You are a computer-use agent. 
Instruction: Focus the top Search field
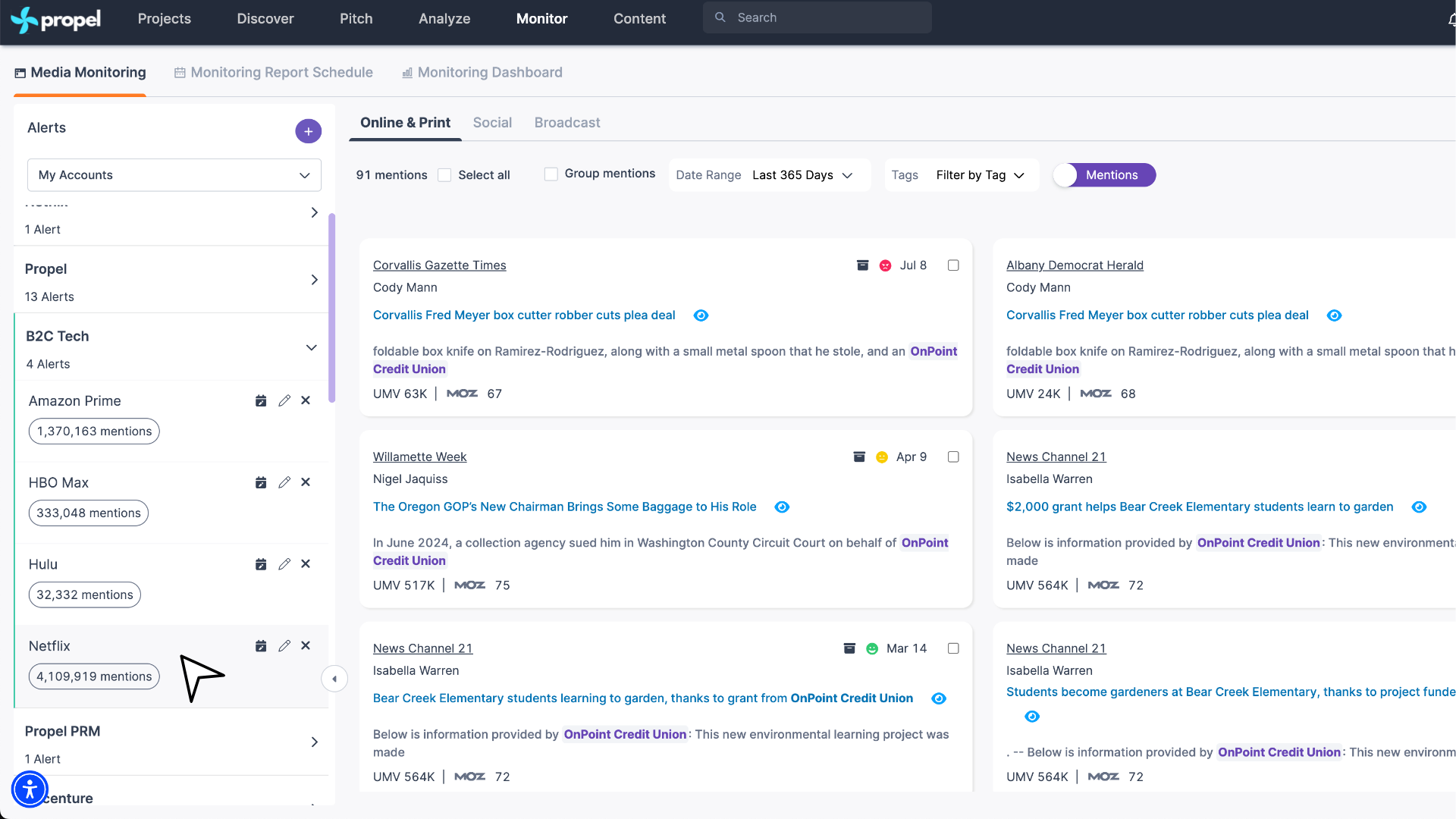point(817,17)
